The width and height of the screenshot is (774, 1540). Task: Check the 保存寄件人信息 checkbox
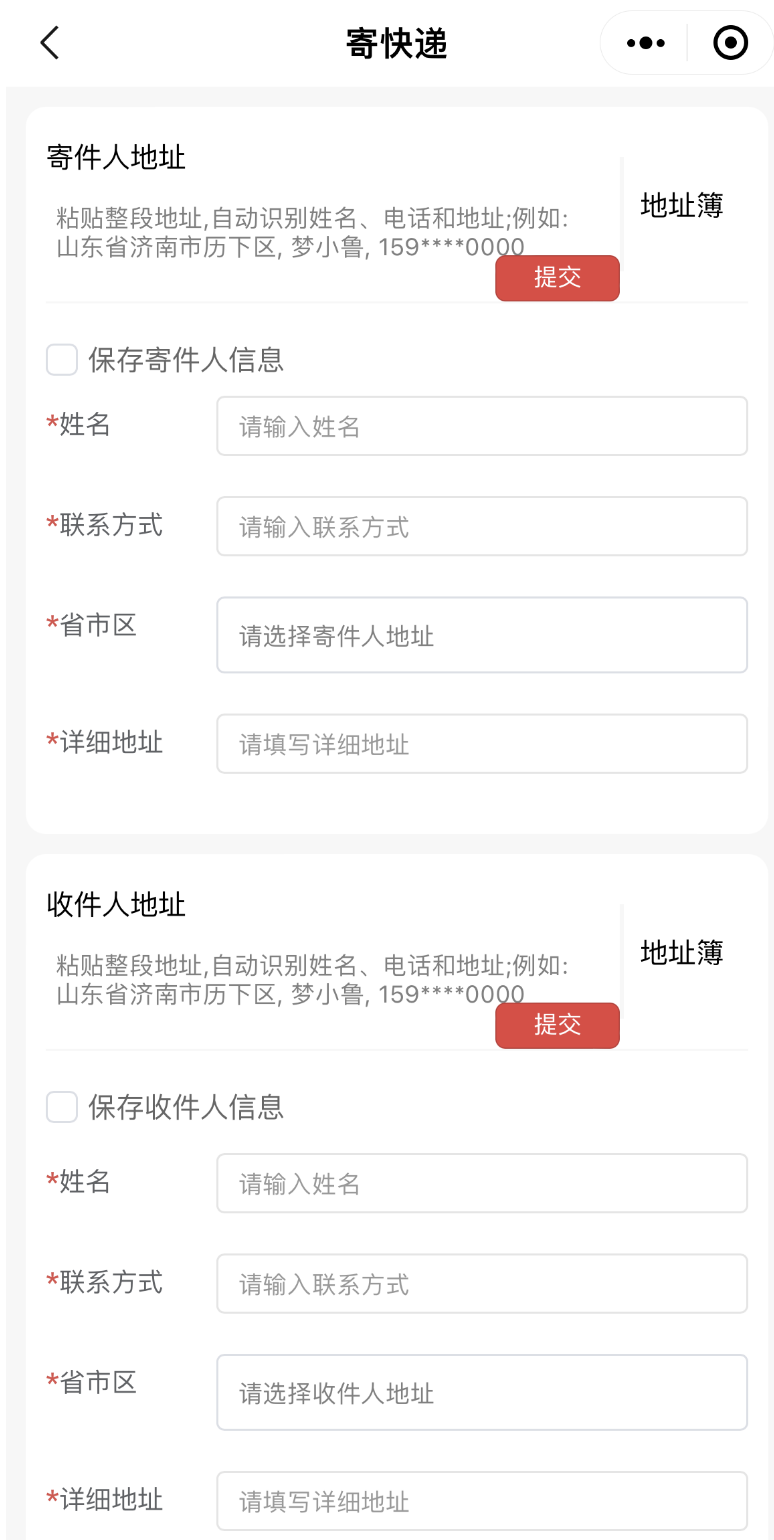click(x=62, y=360)
